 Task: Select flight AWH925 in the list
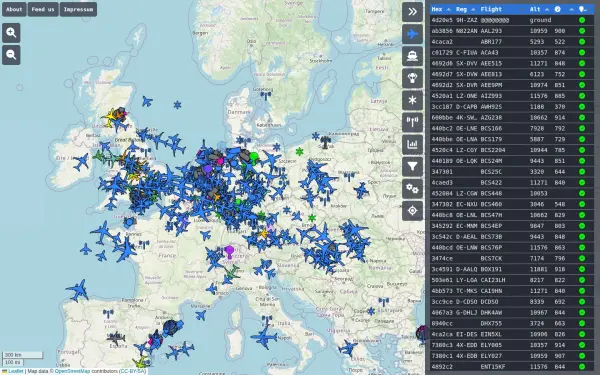point(512,107)
